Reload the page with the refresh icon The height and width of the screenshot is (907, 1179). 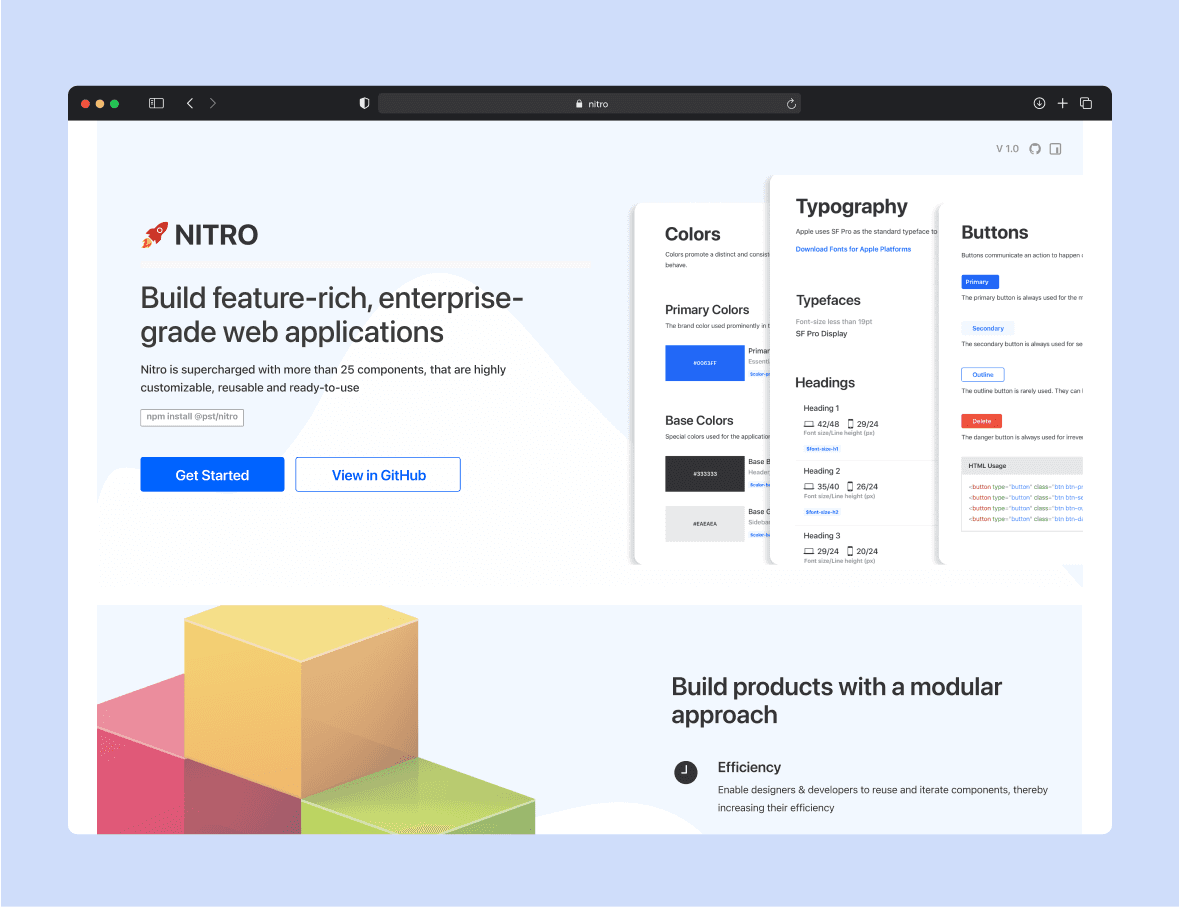[x=791, y=104]
